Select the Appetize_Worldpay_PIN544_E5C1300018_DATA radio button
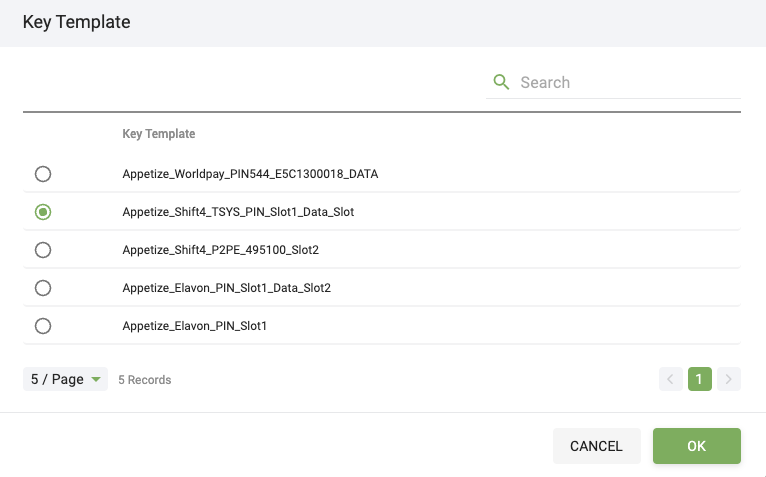Viewport: 766px width, 477px height. (43, 174)
